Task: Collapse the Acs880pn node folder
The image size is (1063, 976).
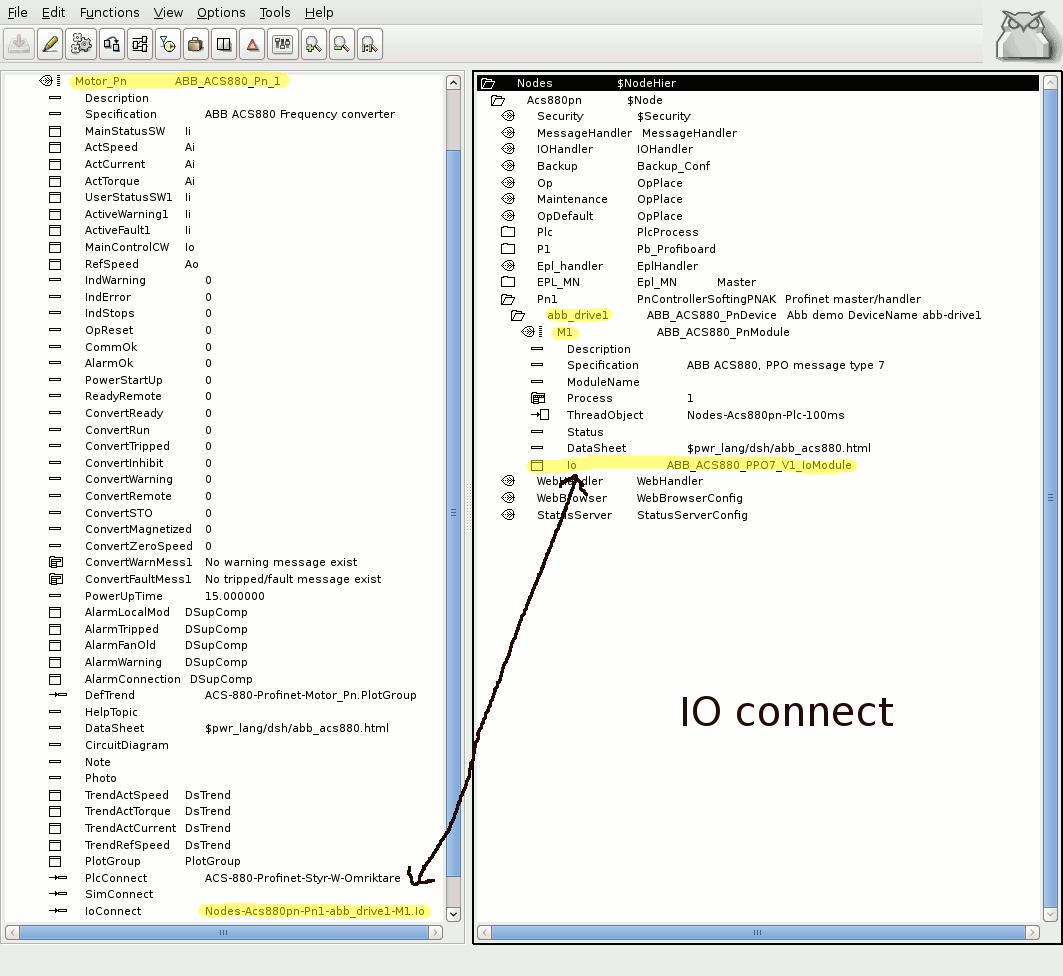Action: click(498, 100)
